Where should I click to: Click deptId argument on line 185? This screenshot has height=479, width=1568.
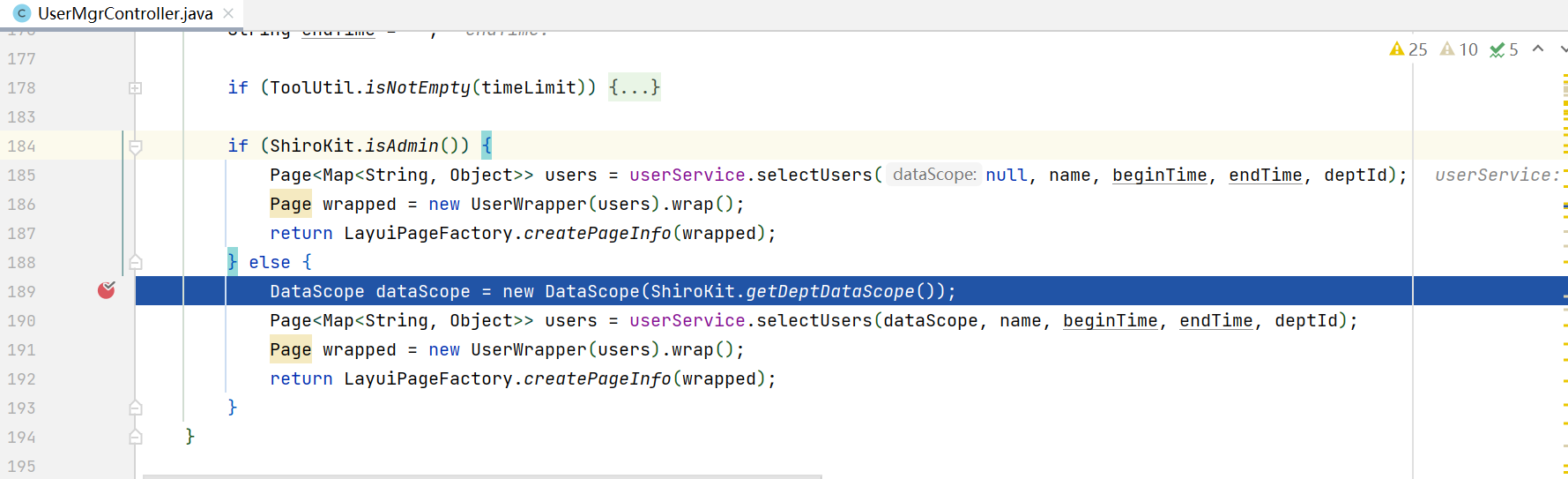[1356, 175]
